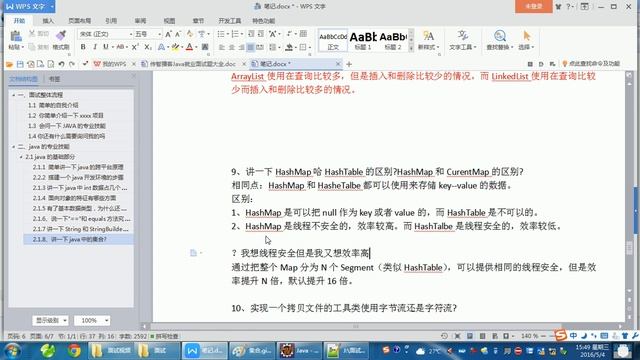This screenshot has width=640, height=360.
Task: Center align text
Action: point(231,47)
